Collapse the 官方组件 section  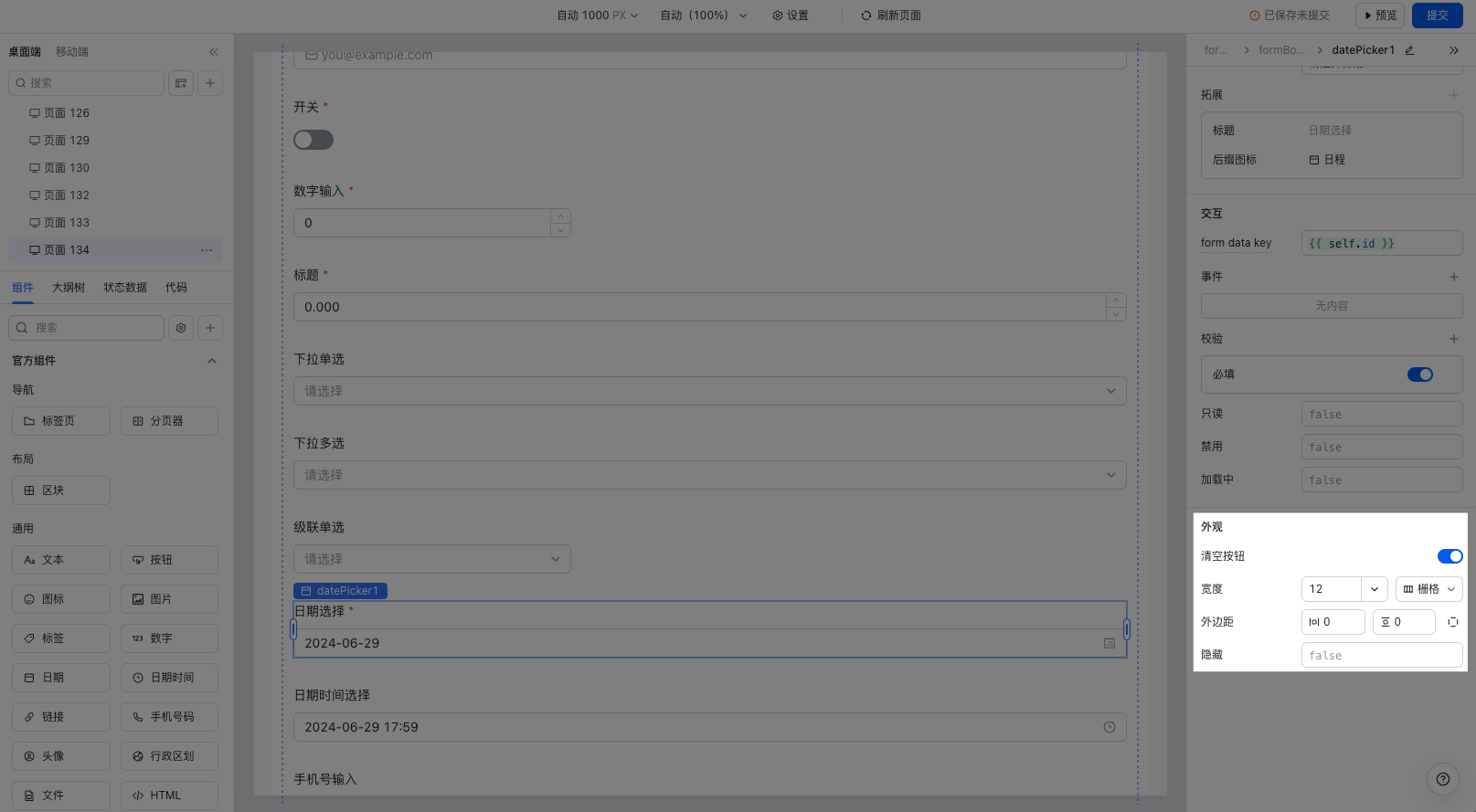tap(212, 361)
